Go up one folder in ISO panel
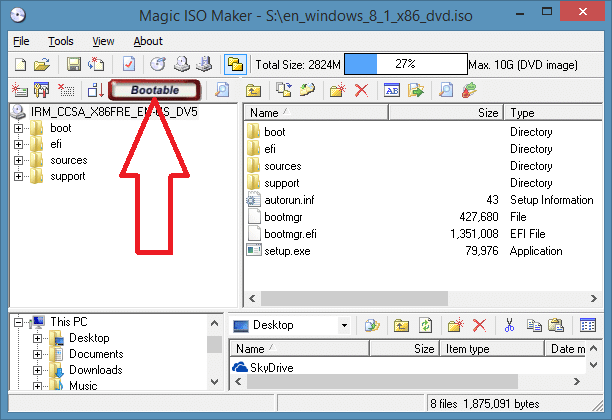Screen dimensions: 612x420 click(x=253, y=91)
